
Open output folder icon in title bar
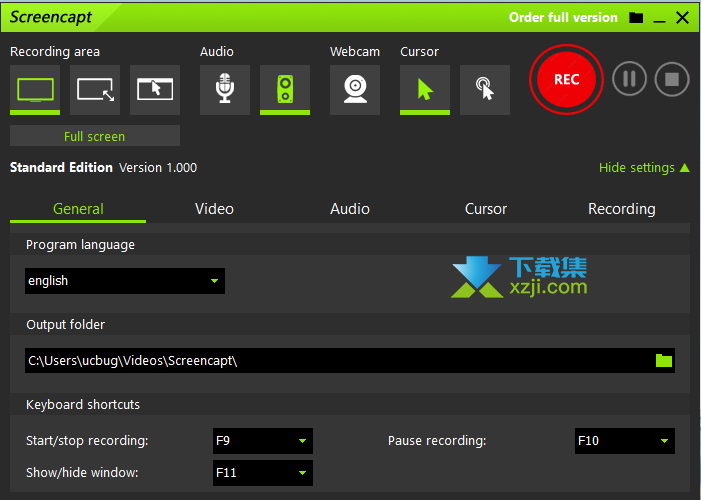point(636,17)
